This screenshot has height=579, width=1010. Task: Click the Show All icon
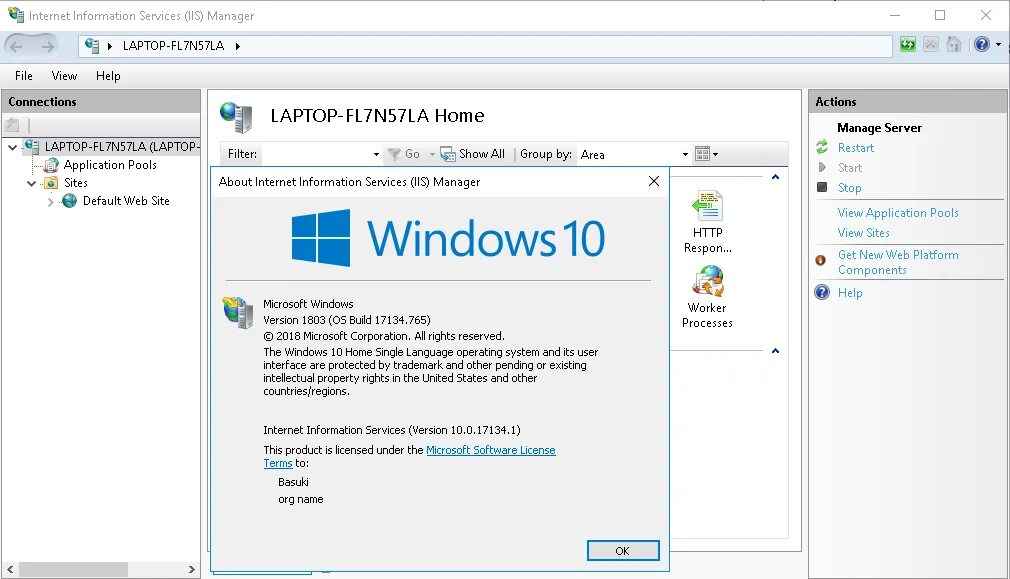[448, 154]
